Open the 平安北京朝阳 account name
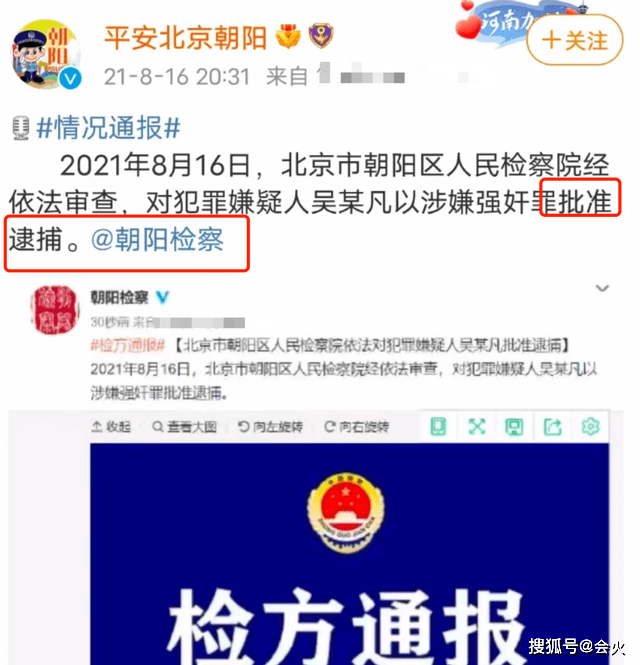Screen dimensions: 640x665 [x=185, y=38]
